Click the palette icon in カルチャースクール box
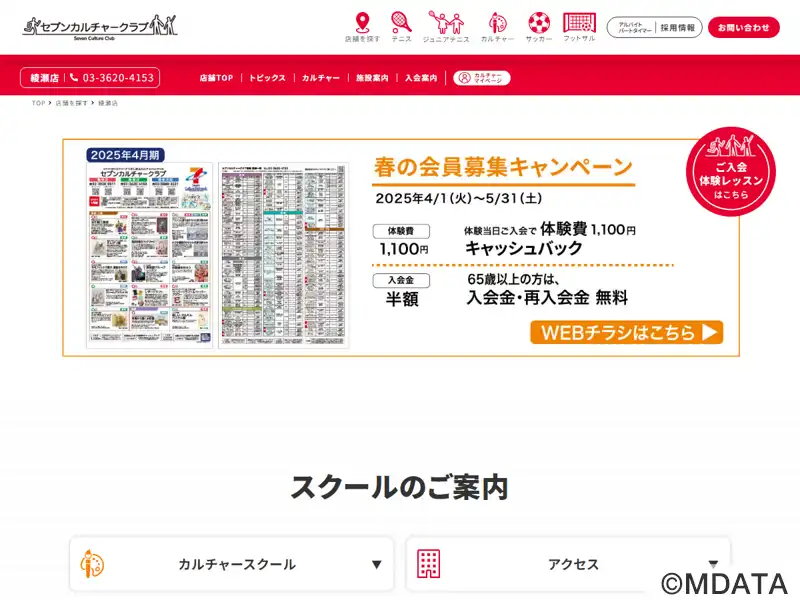This screenshot has width=800, height=600. (92, 564)
